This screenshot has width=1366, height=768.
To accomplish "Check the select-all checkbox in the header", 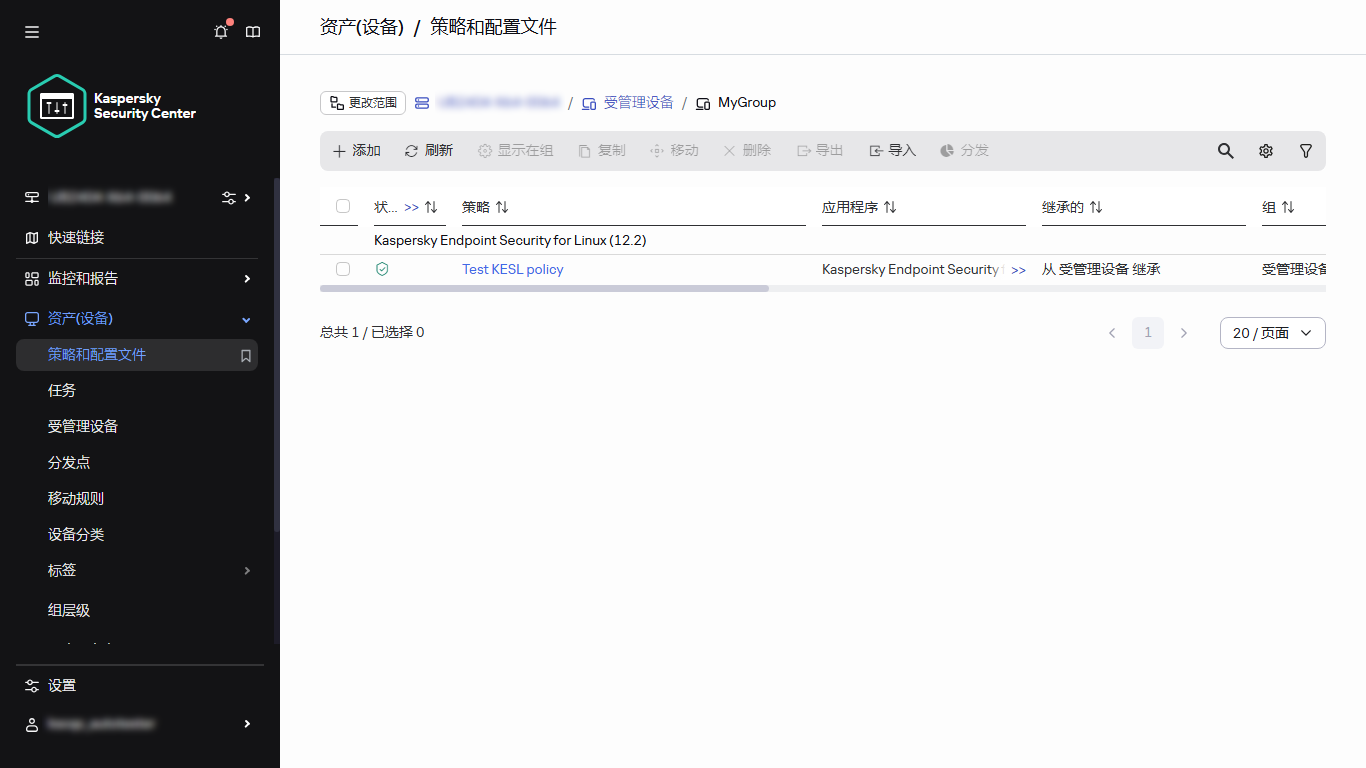I will 343,206.
